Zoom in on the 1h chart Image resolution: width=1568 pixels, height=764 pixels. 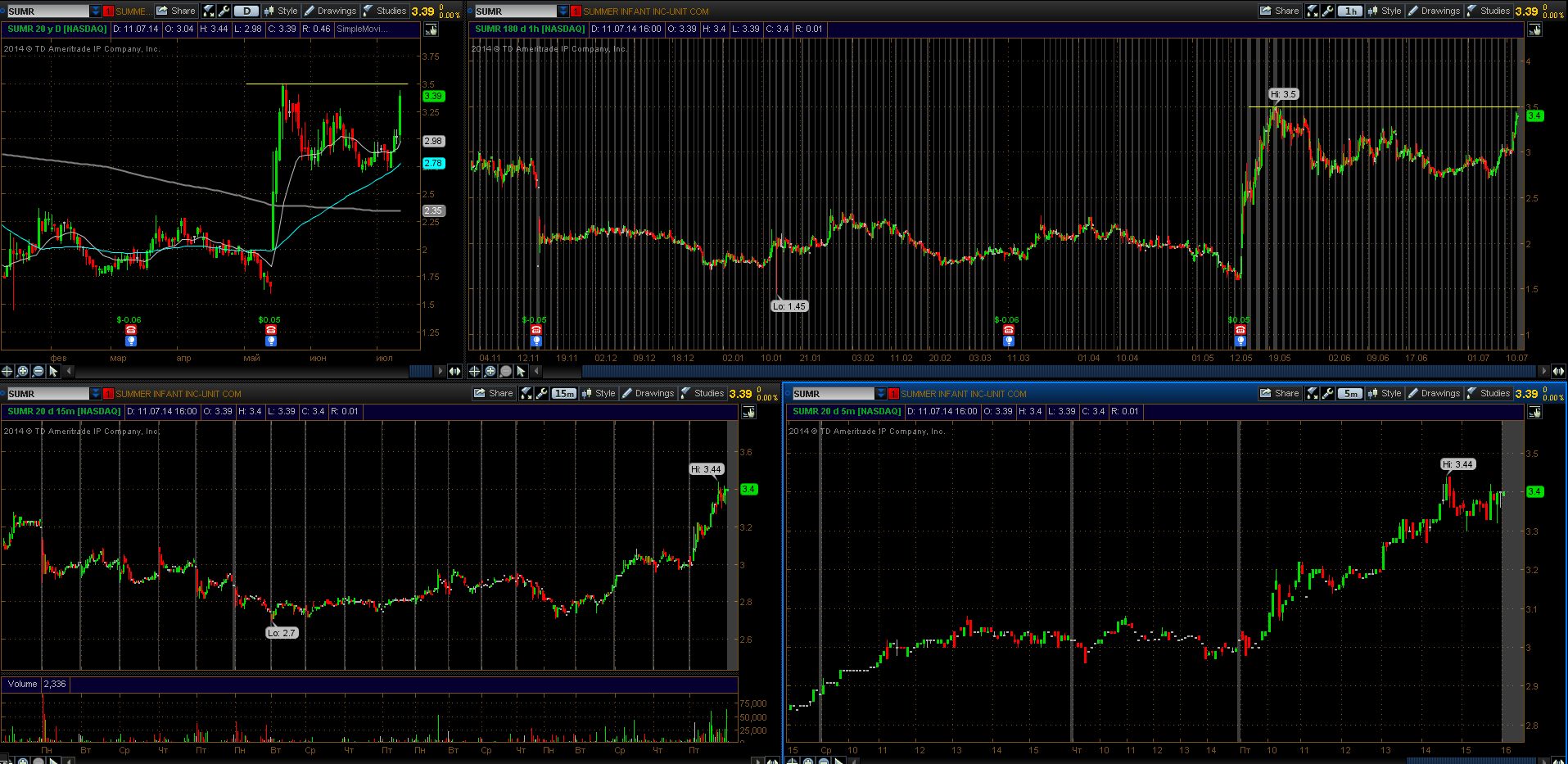[x=490, y=371]
